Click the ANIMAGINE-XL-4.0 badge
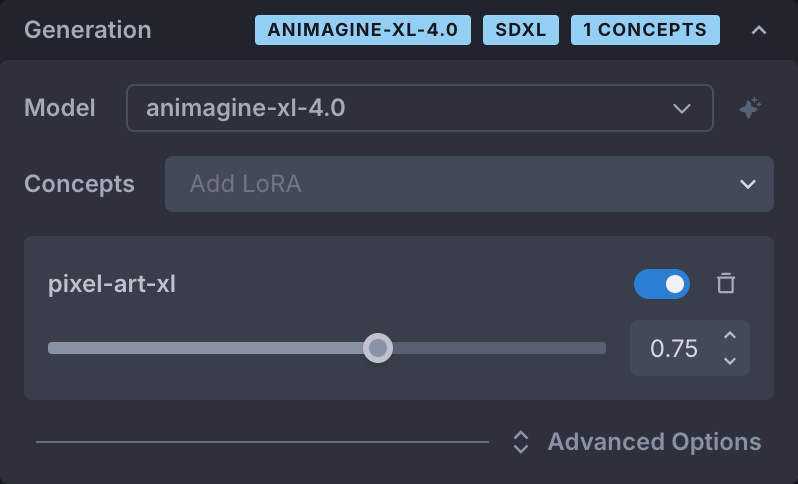 pos(362,30)
